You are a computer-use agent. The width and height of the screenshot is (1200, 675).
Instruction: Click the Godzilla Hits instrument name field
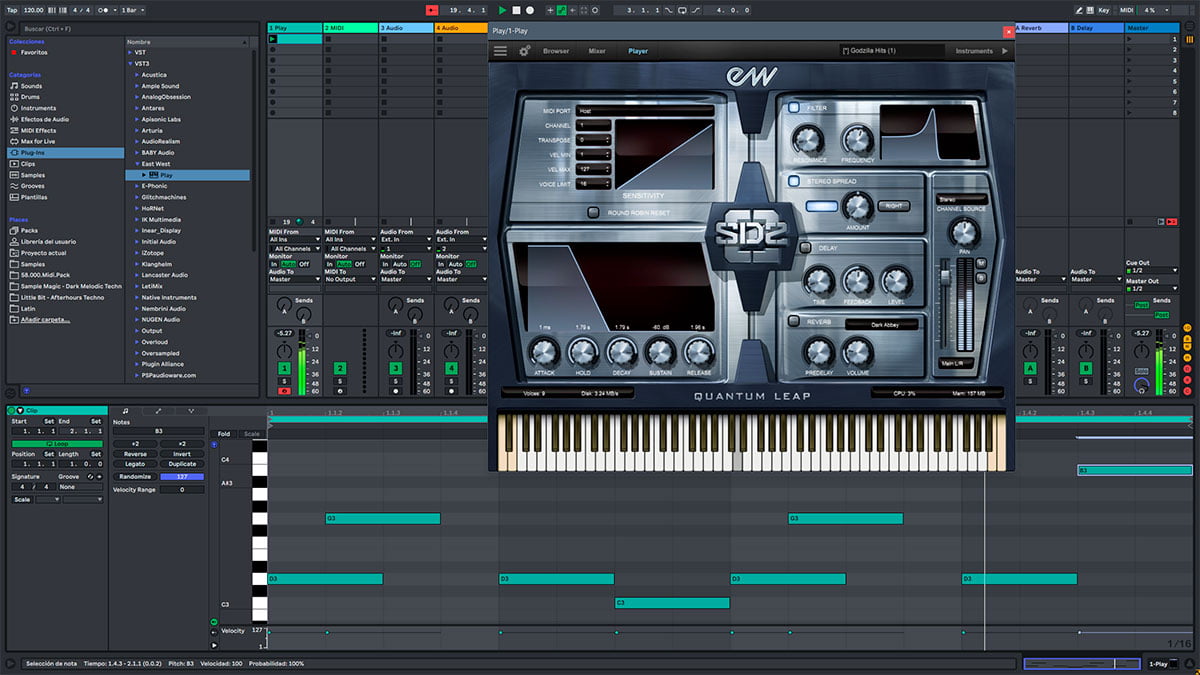tap(892, 51)
